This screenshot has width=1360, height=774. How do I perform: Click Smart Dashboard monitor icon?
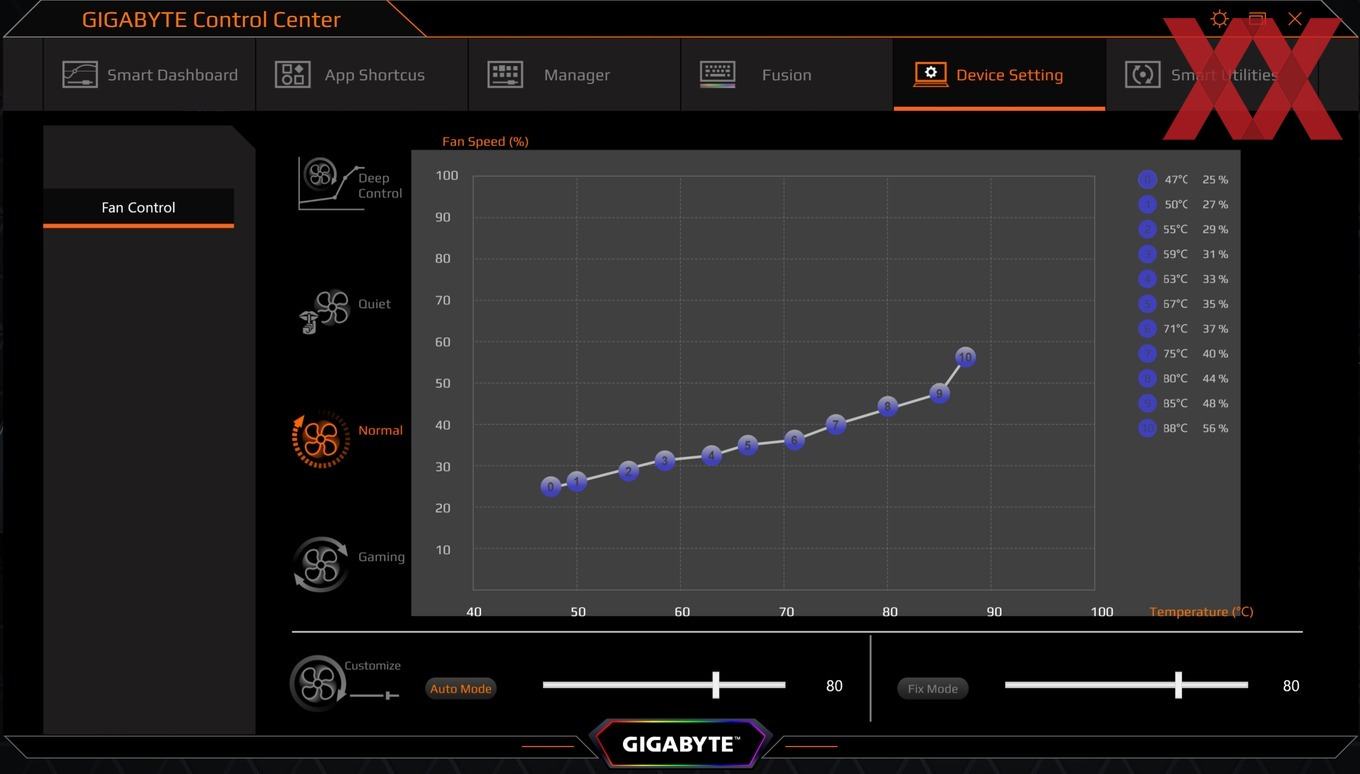(x=79, y=75)
